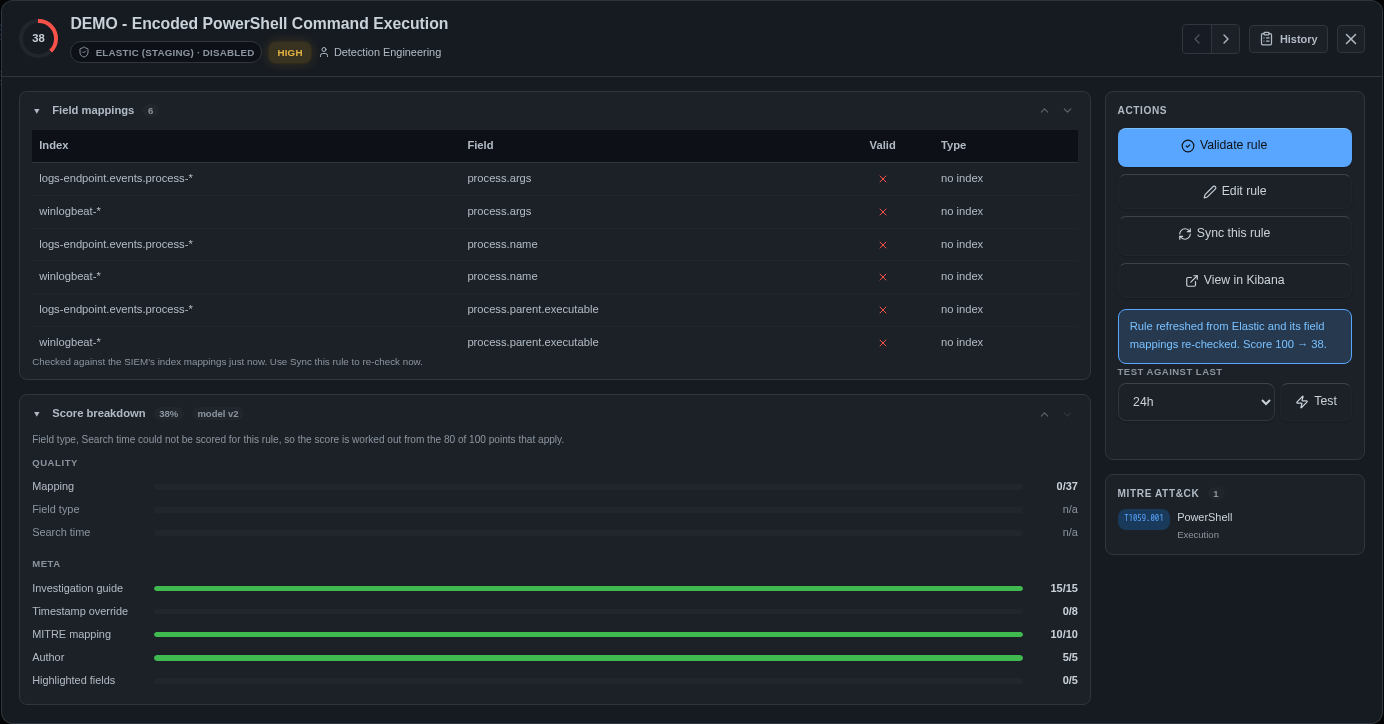This screenshot has width=1384, height=724.
Task: Click the 38% score breakdown badge
Action: tap(168, 414)
